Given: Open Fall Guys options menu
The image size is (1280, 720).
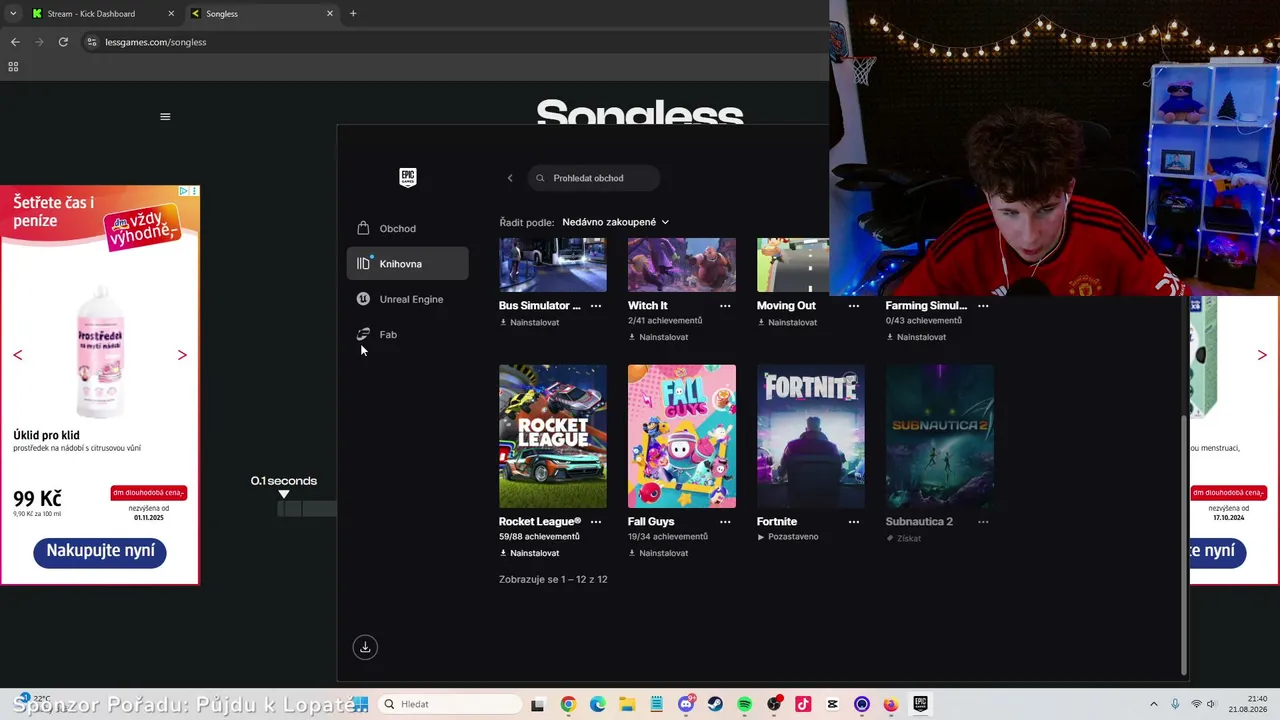Looking at the screenshot, I should 725,522.
